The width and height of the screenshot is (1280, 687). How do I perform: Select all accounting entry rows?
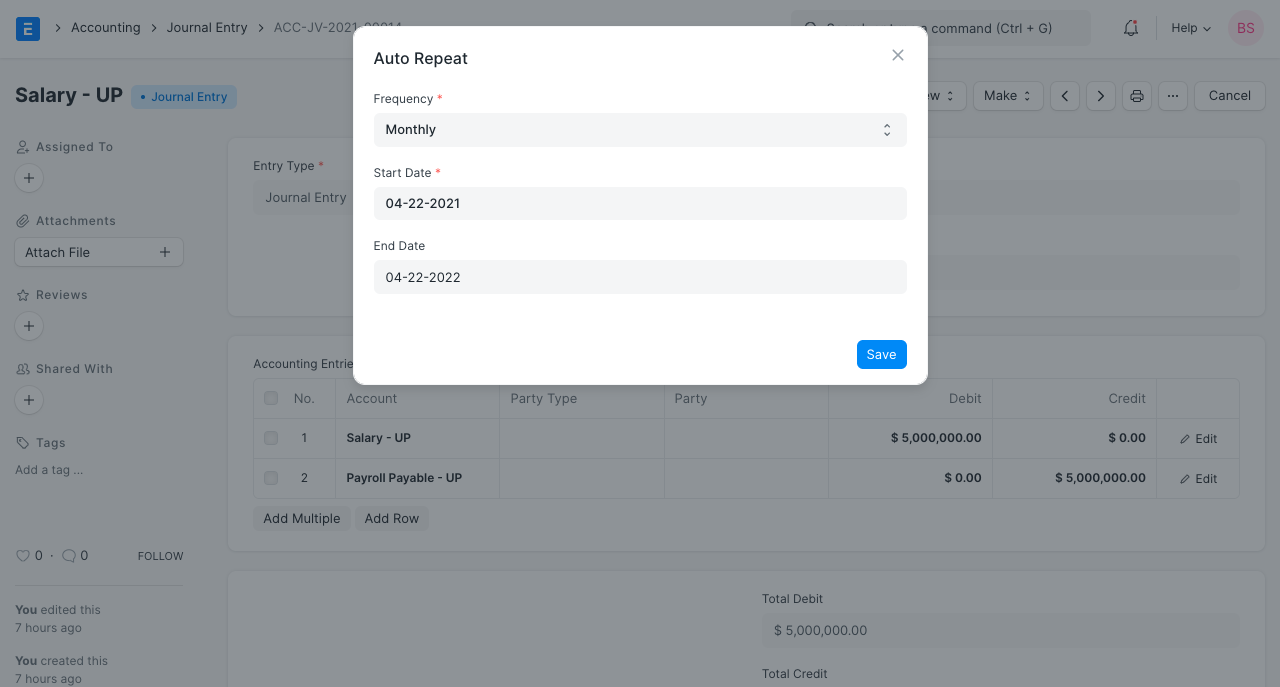[270, 397]
